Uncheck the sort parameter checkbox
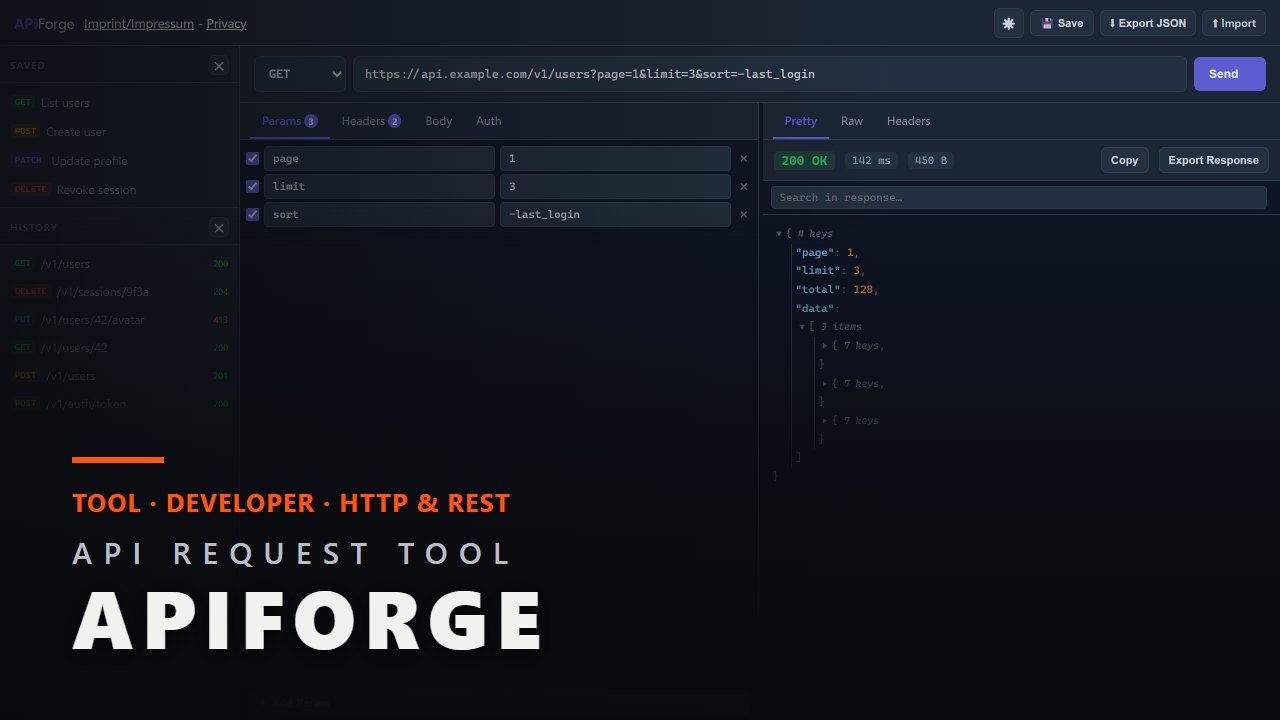Screen dimensions: 1280x720 (x=253, y=214)
